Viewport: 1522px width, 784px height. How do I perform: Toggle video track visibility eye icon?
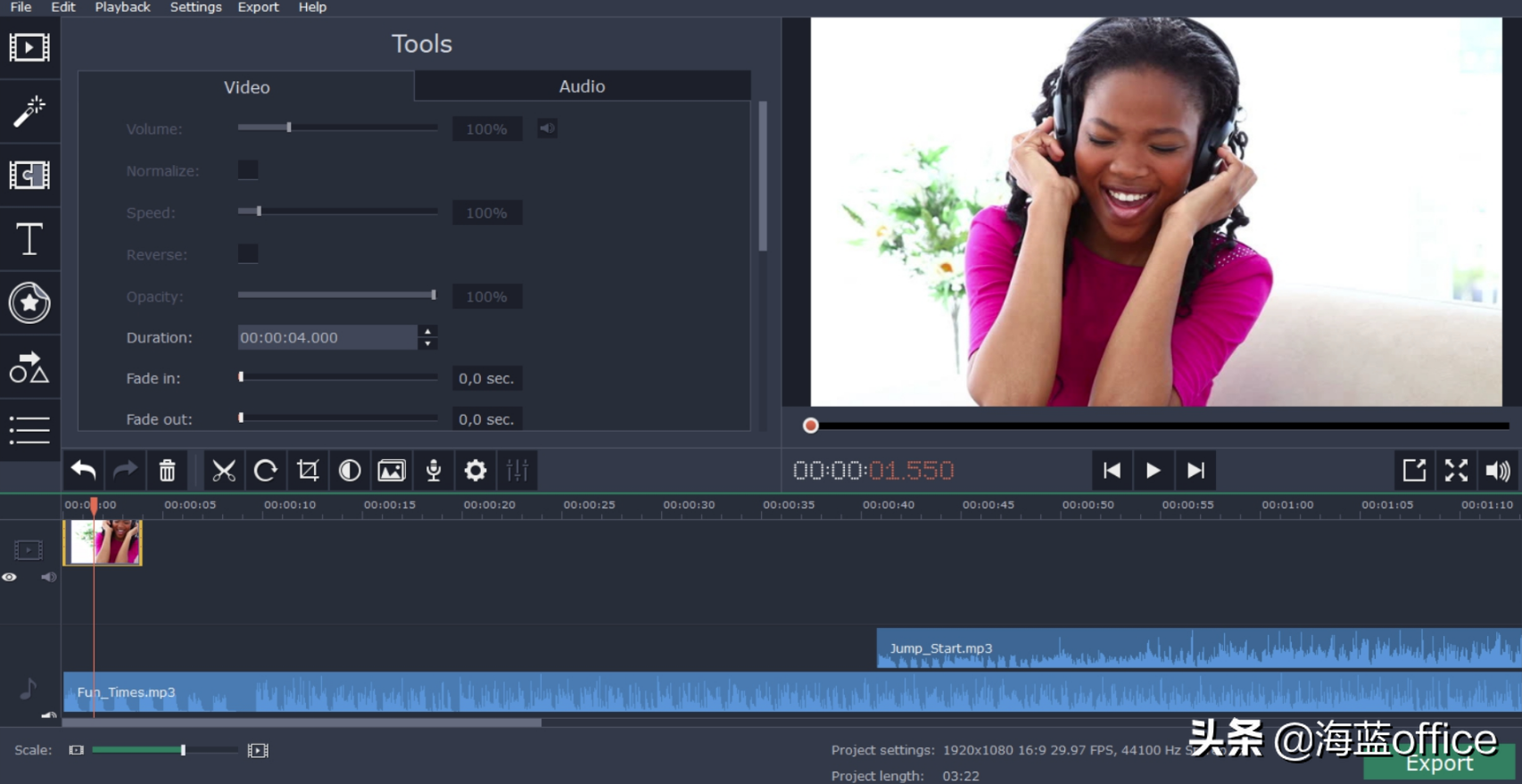(10, 577)
